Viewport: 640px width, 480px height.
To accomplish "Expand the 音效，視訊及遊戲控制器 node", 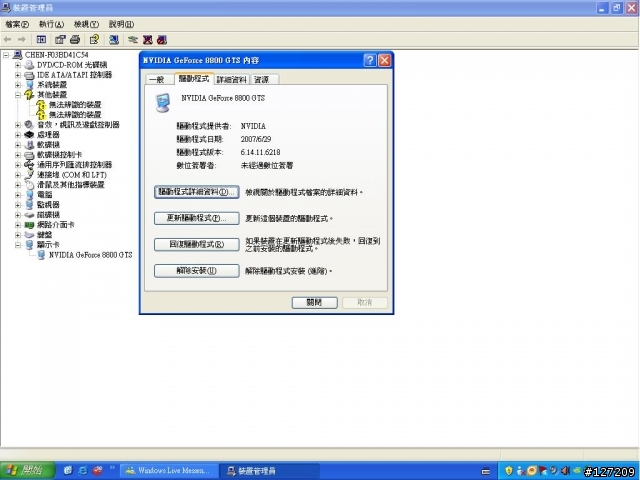I will tap(18, 125).
